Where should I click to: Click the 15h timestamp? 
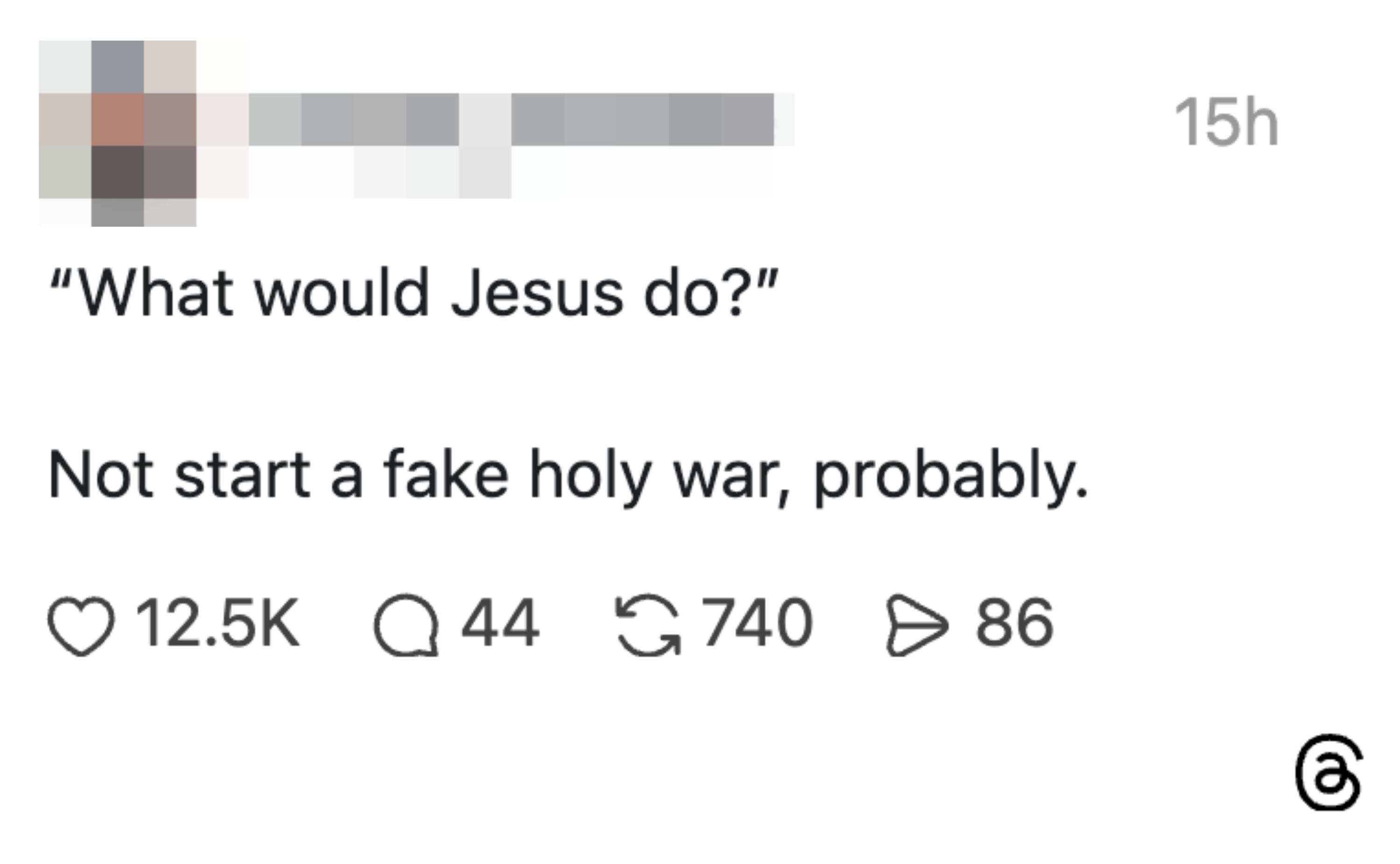coord(1226,122)
